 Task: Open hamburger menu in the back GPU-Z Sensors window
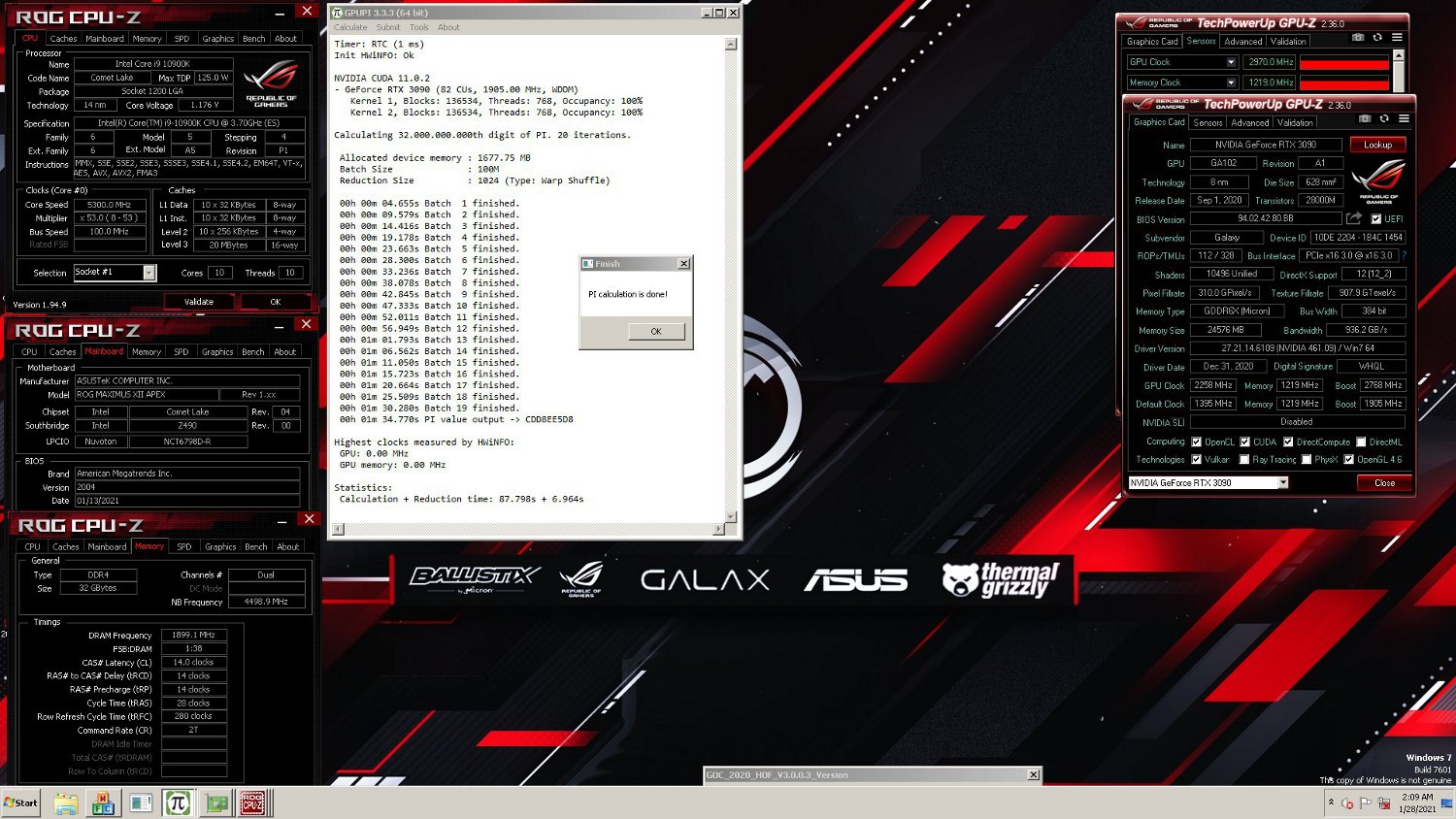point(1397,37)
